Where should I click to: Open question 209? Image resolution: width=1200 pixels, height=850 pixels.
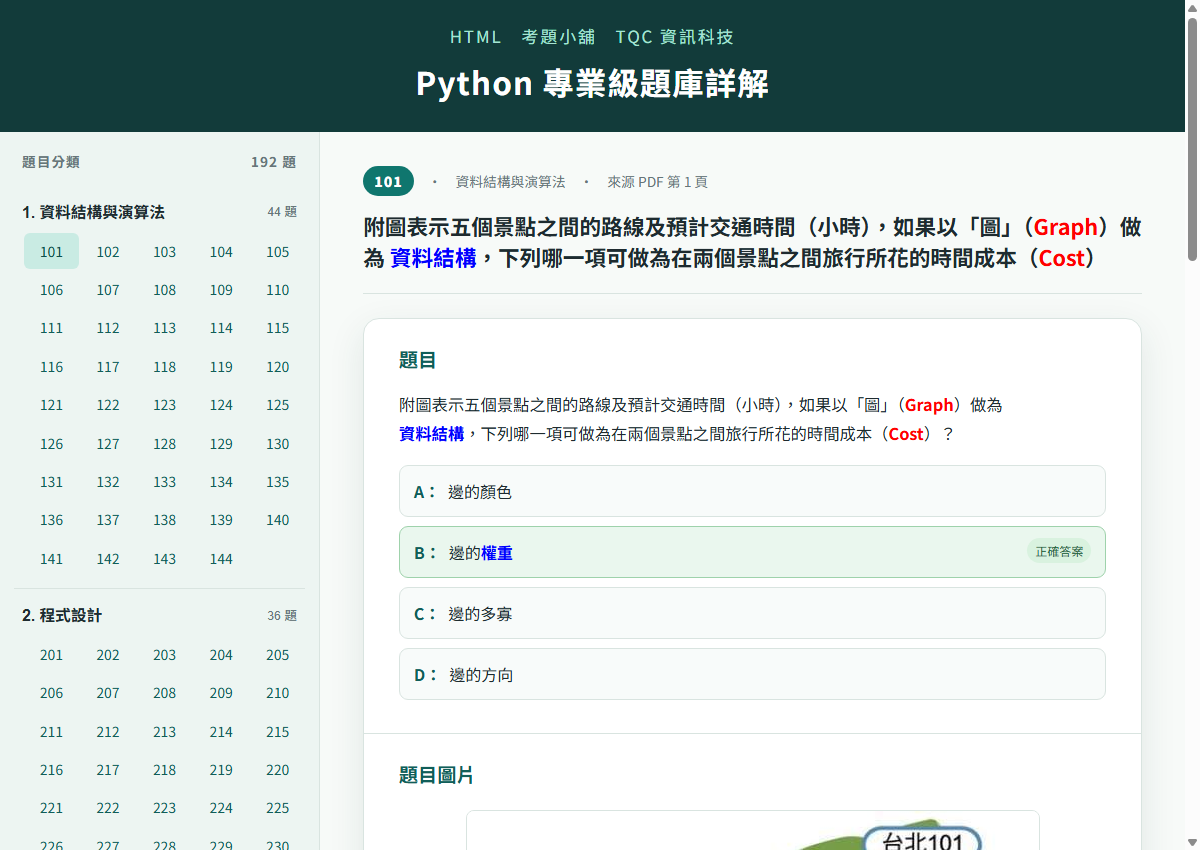tap(221, 693)
